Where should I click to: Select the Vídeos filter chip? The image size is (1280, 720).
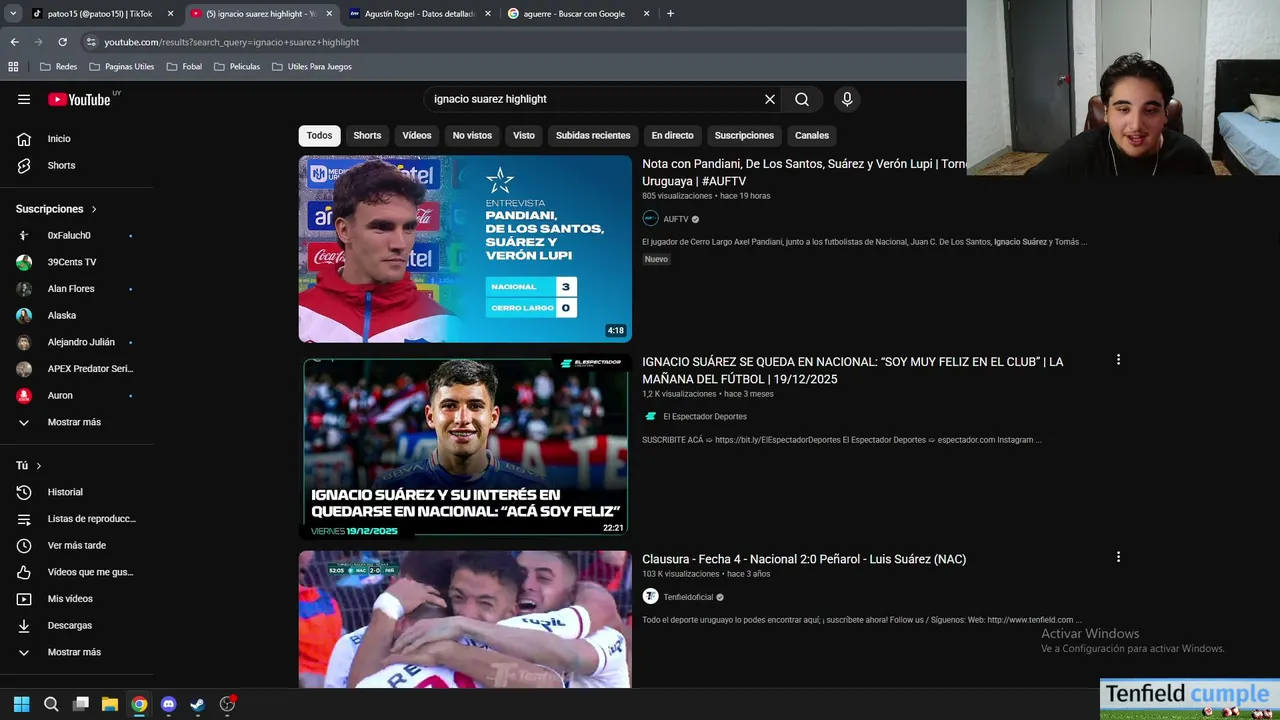(417, 135)
